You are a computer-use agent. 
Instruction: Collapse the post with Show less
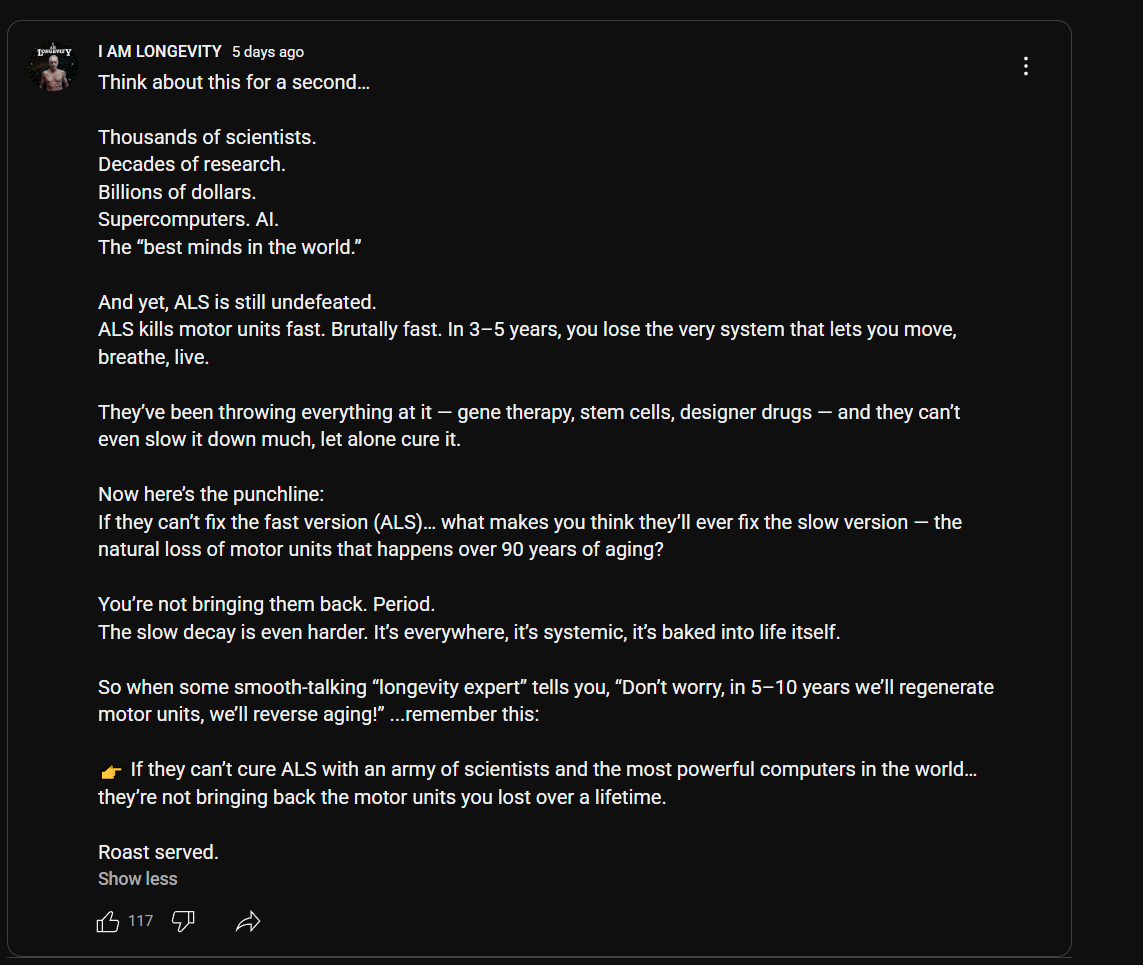click(x=137, y=879)
